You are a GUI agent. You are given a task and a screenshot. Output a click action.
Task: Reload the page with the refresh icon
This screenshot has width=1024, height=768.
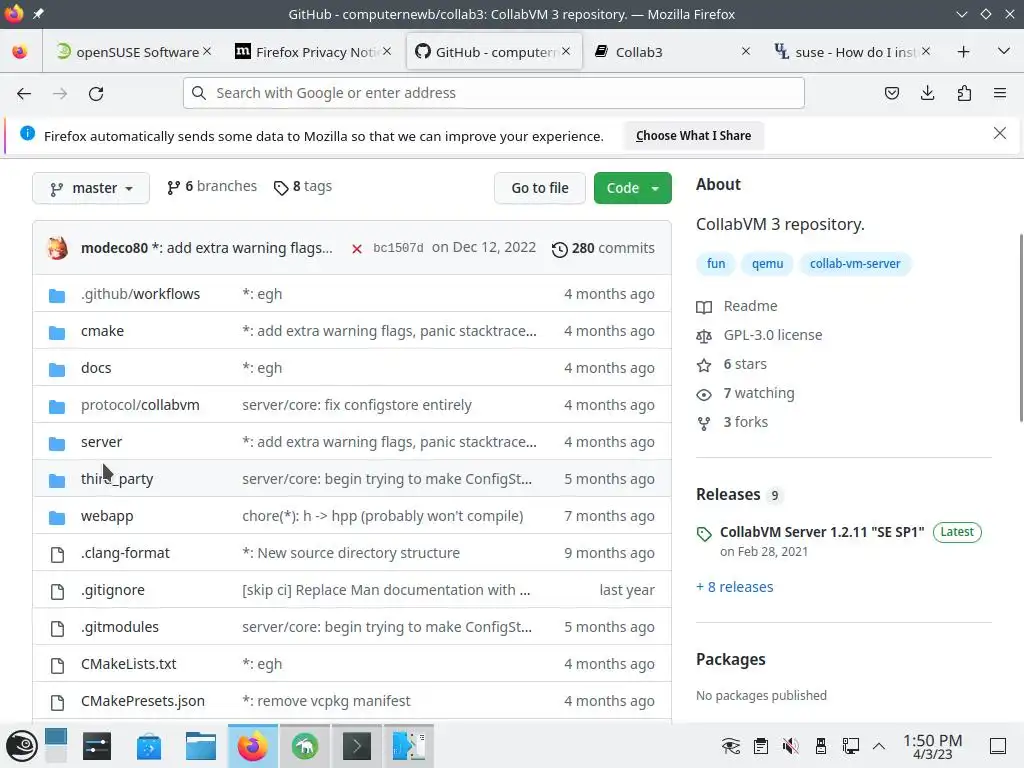(96, 93)
